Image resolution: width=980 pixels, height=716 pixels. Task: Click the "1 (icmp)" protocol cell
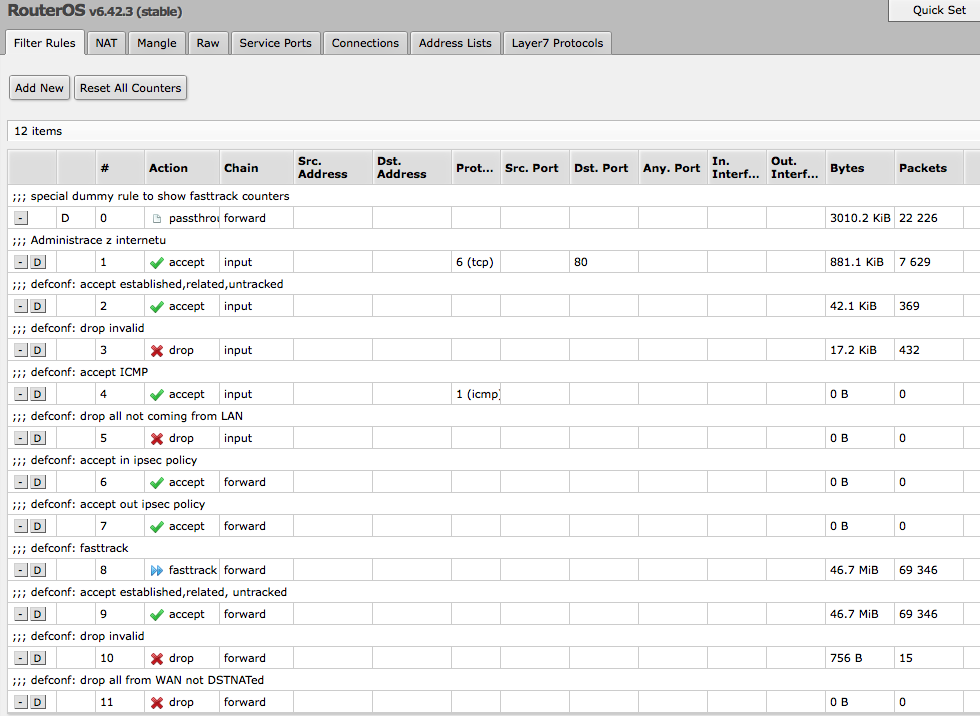(478, 394)
